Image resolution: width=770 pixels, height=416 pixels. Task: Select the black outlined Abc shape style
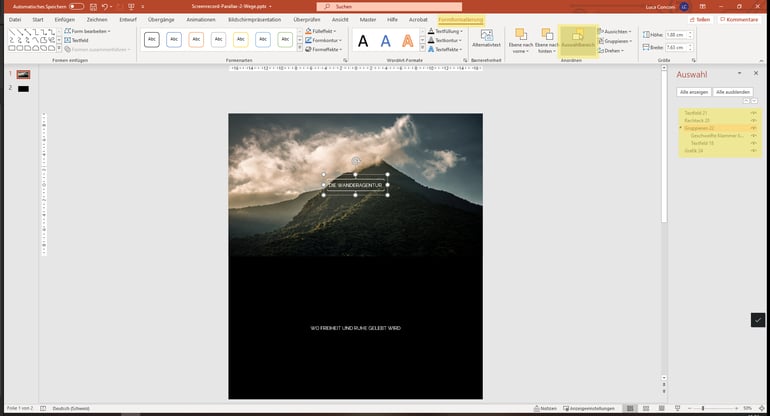coord(152,39)
